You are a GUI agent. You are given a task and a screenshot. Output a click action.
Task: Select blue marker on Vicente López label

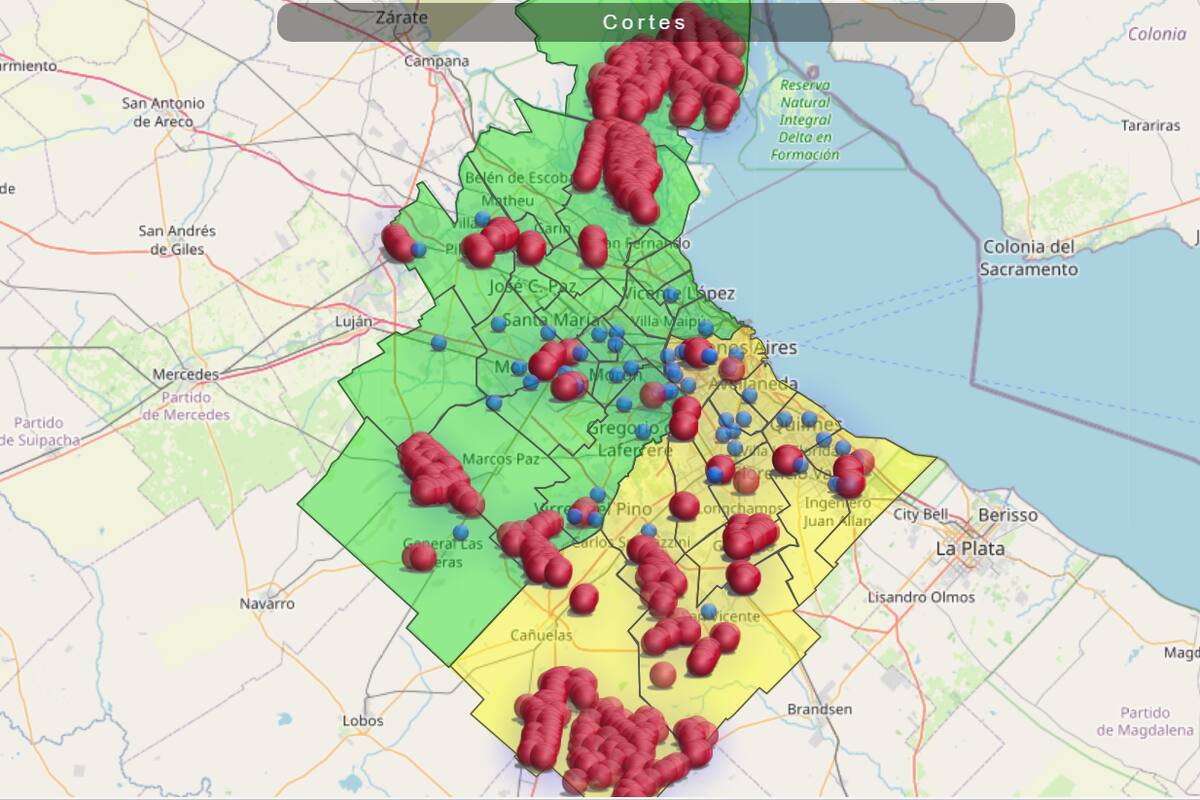(x=671, y=296)
